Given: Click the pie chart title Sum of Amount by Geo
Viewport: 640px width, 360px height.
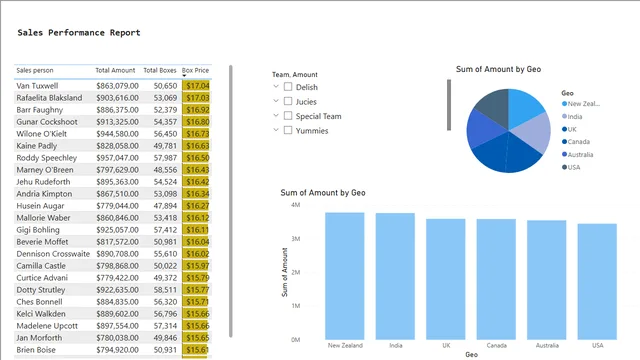Looking at the screenshot, I should click(x=498, y=69).
